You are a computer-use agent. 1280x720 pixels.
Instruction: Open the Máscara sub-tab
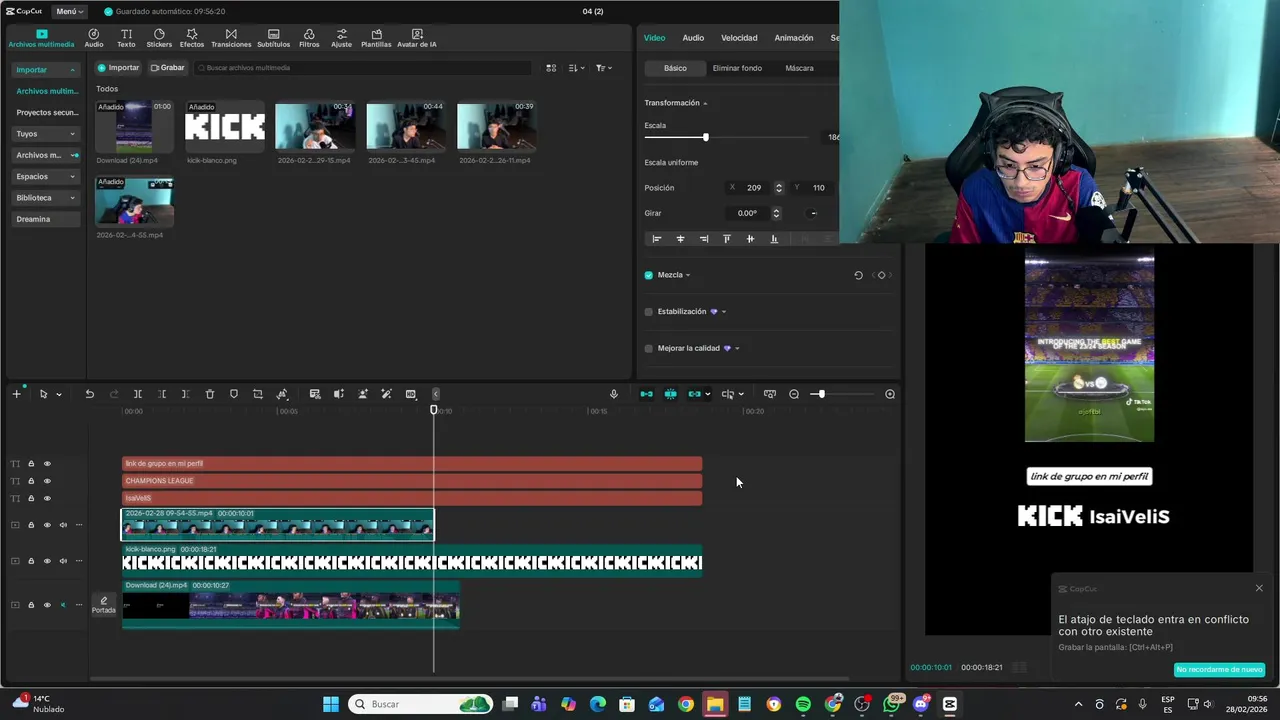point(799,68)
